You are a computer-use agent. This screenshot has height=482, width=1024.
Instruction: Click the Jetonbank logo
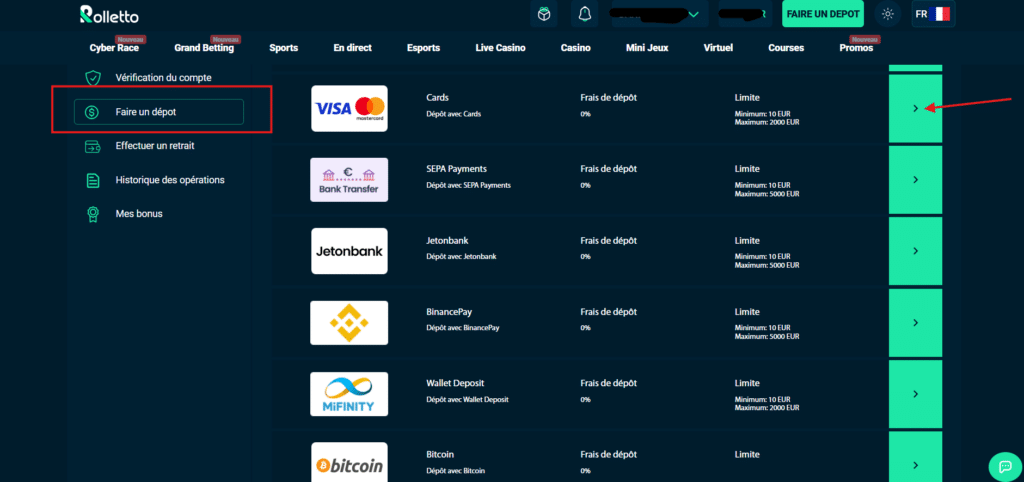(349, 251)
